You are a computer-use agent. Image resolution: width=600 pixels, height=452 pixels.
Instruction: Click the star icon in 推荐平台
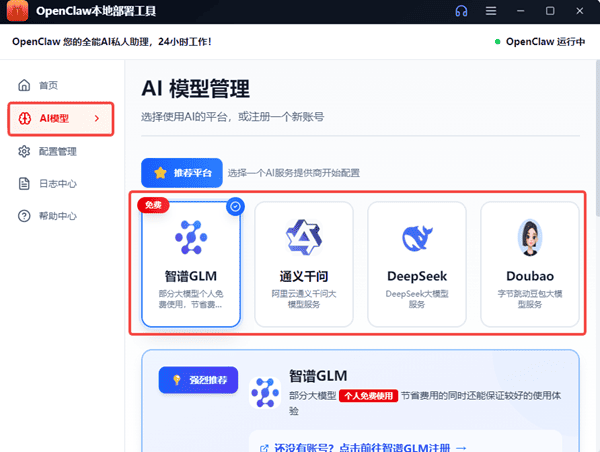tap(160, 173)
